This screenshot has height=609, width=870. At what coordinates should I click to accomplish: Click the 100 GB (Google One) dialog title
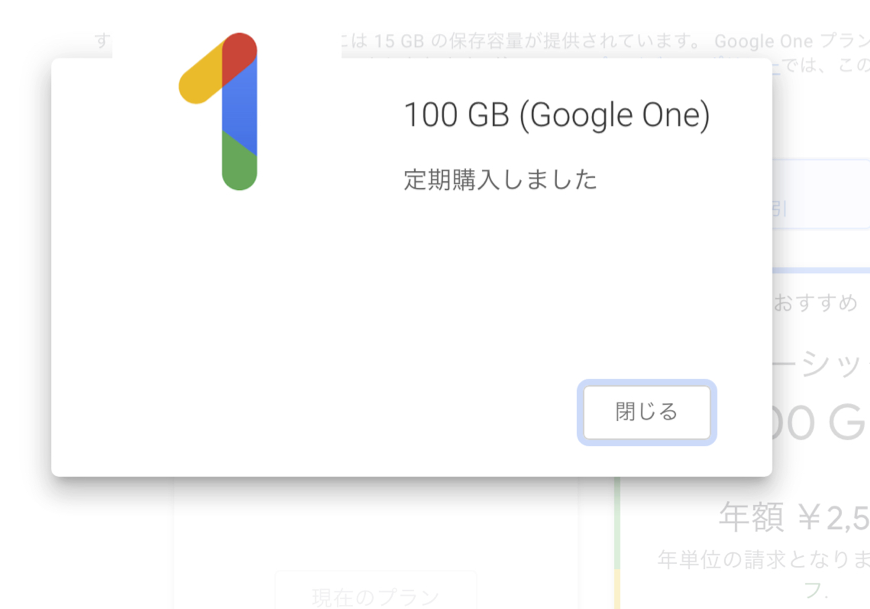[x=556, y=116]
